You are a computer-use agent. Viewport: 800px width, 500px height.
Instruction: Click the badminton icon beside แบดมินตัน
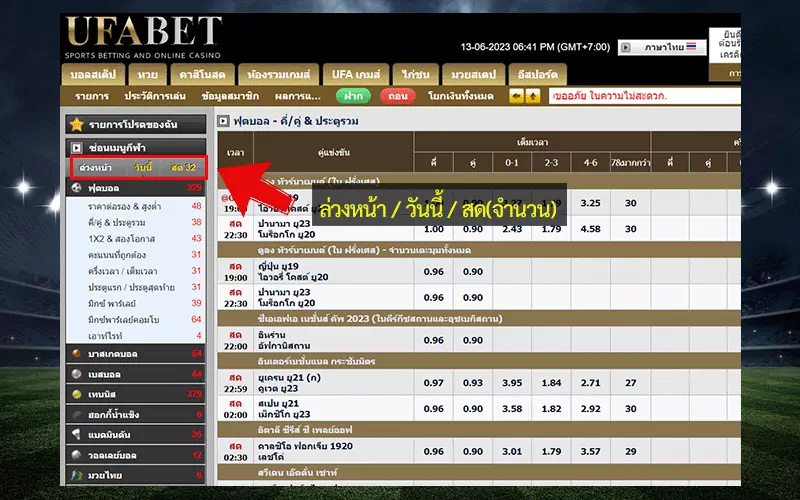click(x=77, y=434)
